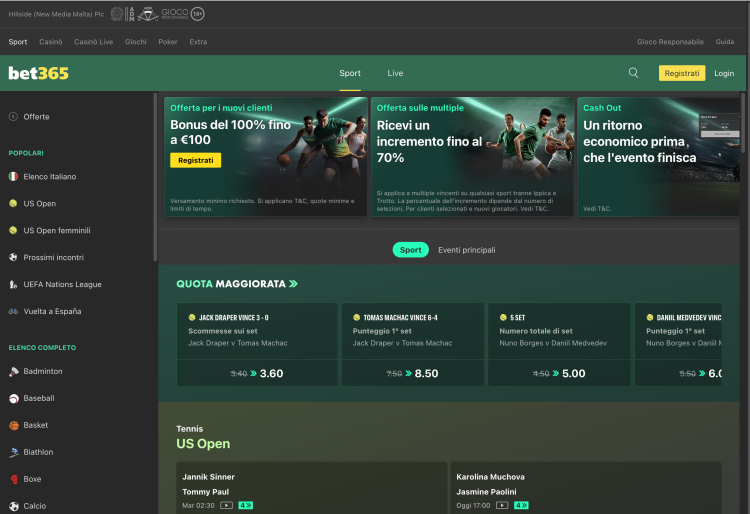Select the 3.60 odds for Jack Draper vince 3-0
The width and height of the screenshot is (750, 514).
[257, 373]
